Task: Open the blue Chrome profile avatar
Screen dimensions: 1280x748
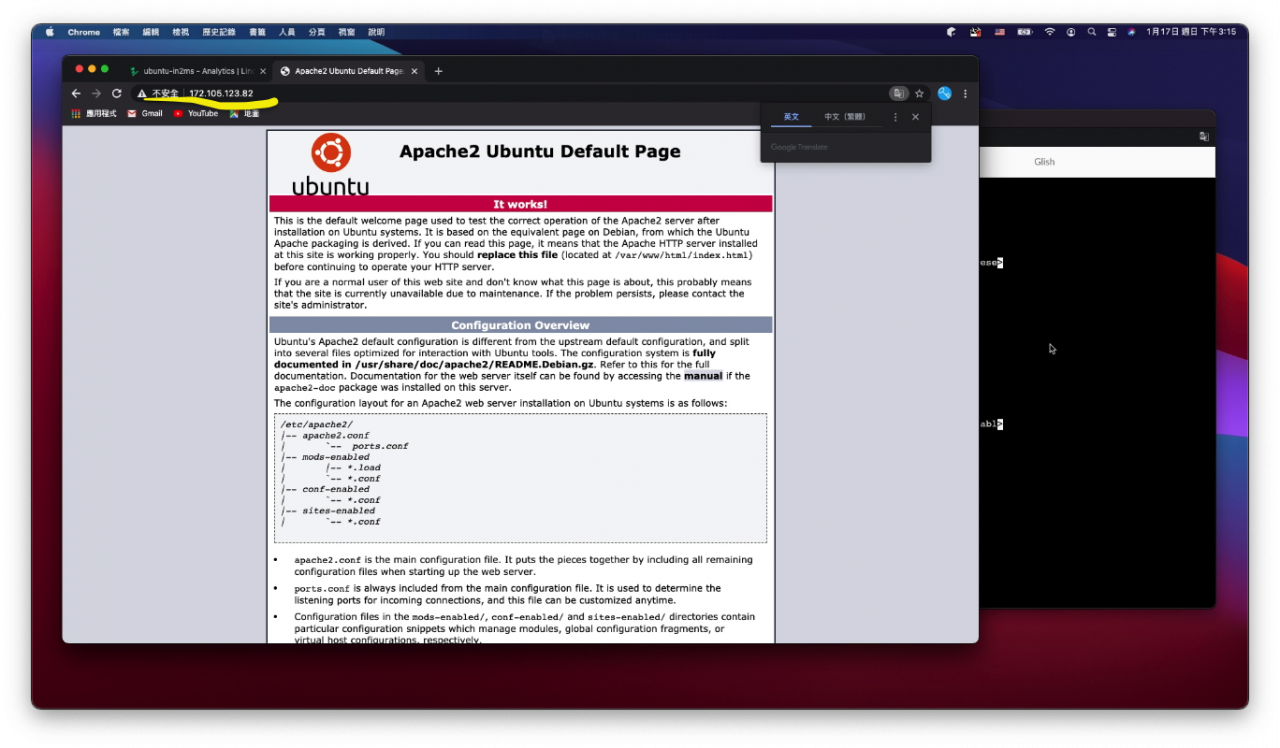Action: coord(944,93)
